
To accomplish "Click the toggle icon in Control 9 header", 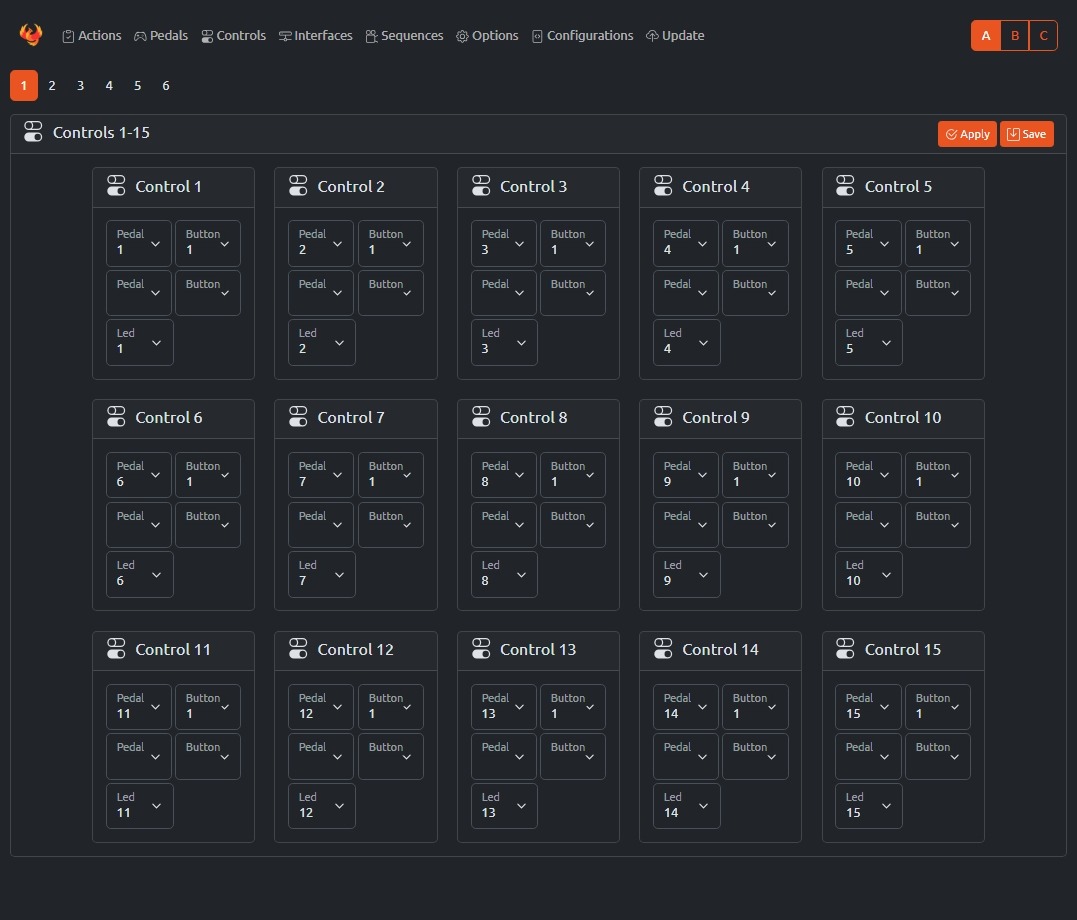I will [x=663, y=416].
